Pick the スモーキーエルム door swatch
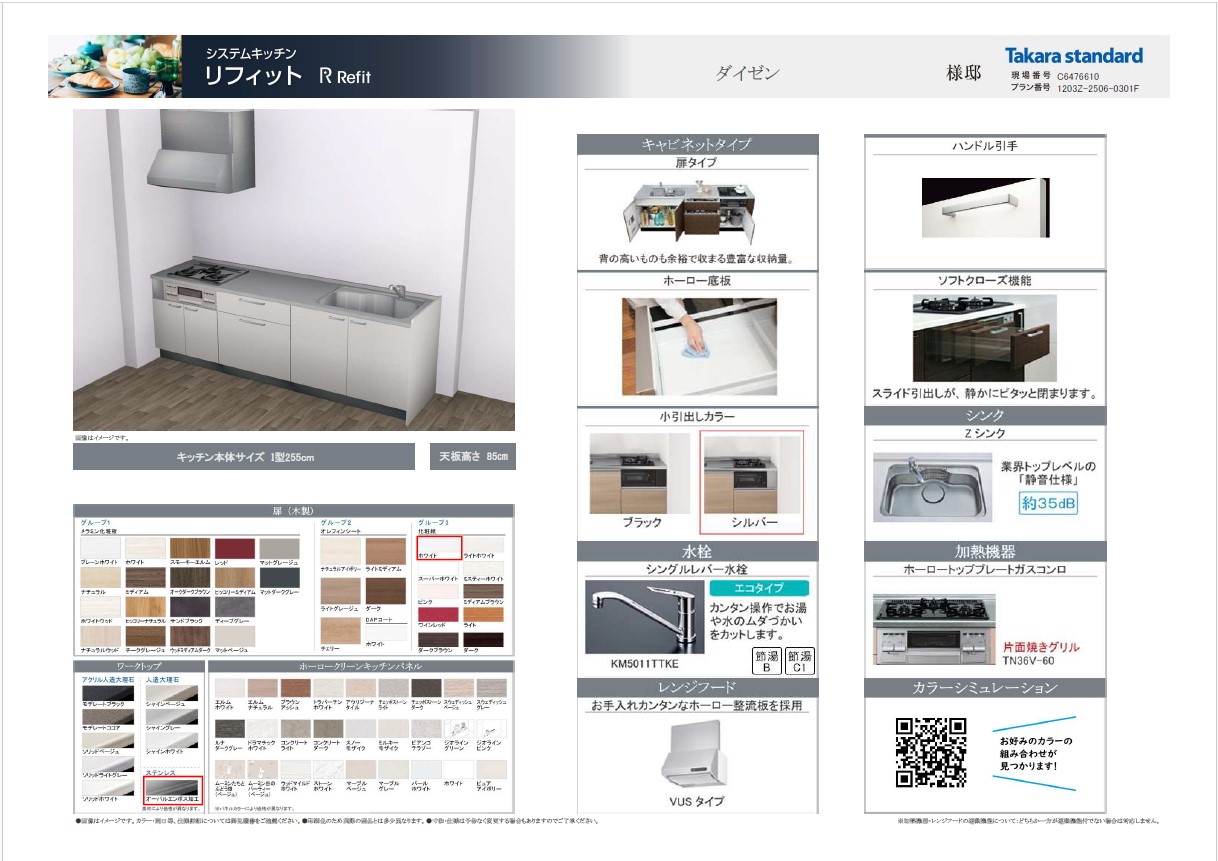The width and height of the screenshot is (1218, 861). pos(189,548)
